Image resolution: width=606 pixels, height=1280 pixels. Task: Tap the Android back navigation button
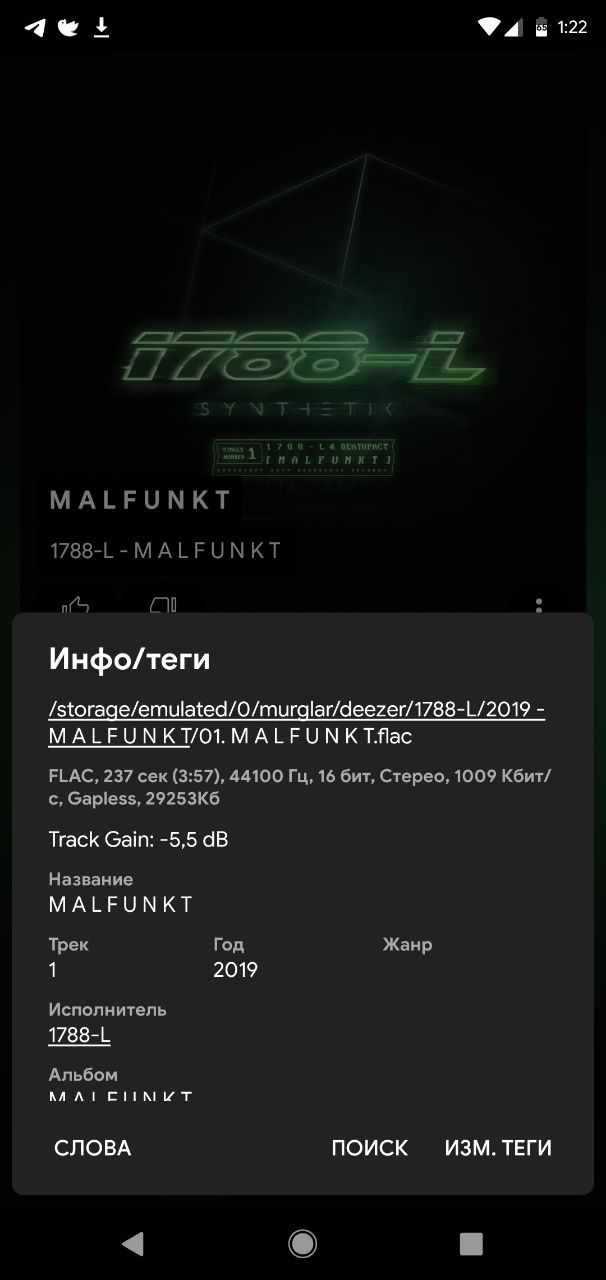click(x=132, y=1243)
